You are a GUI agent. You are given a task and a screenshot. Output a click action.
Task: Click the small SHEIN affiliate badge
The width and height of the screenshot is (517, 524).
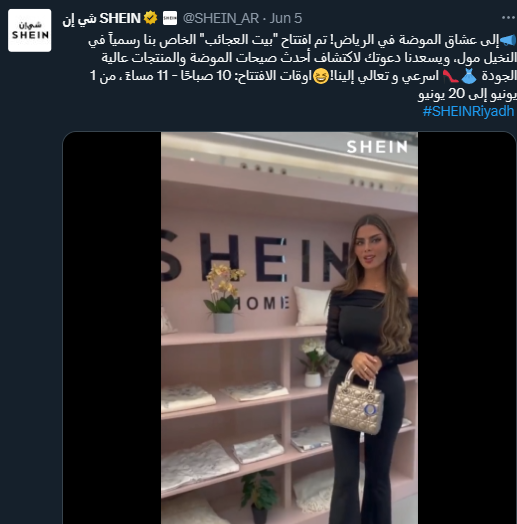point(170,18)
